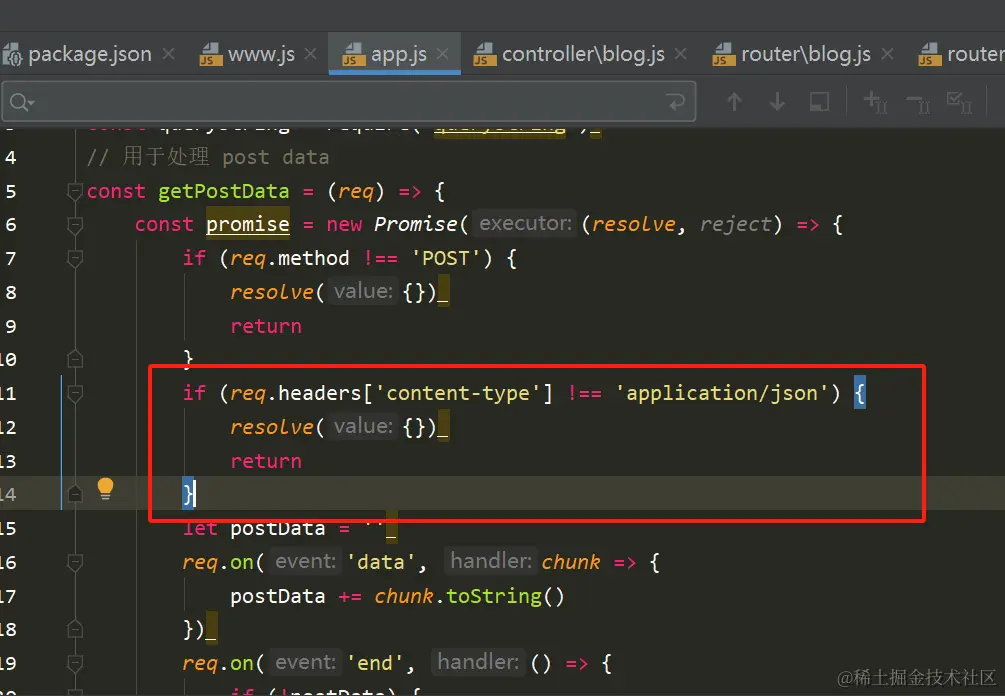Click the getPostData identifier

[x=223, y=191]
